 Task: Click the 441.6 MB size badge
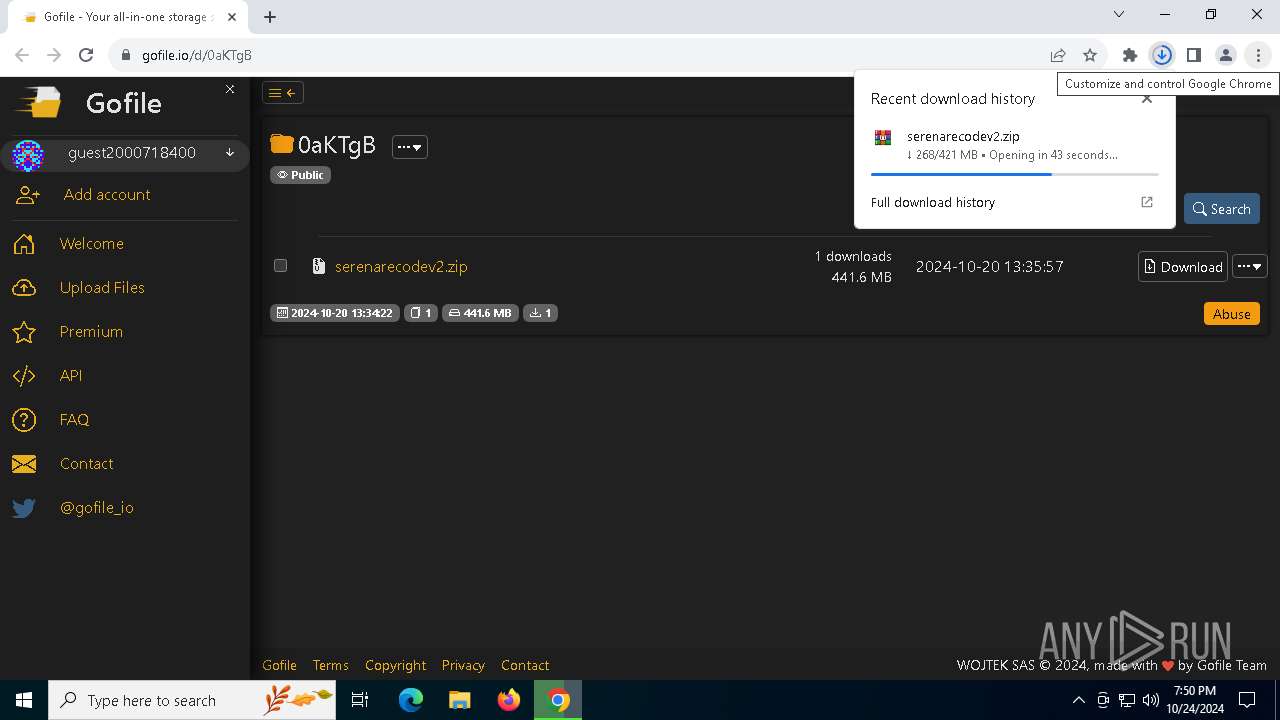tap(480, 313)
